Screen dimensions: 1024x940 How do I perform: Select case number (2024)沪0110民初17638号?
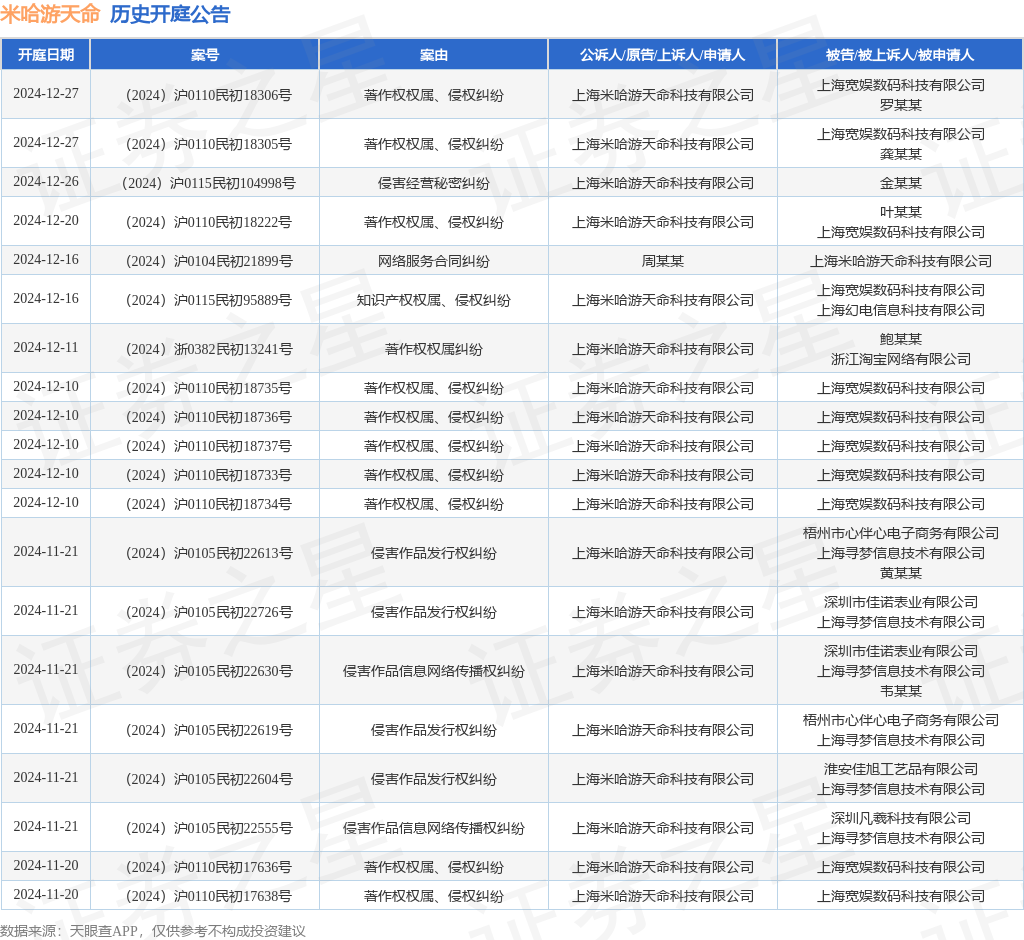pyautogui.click(x=208, y=896)
